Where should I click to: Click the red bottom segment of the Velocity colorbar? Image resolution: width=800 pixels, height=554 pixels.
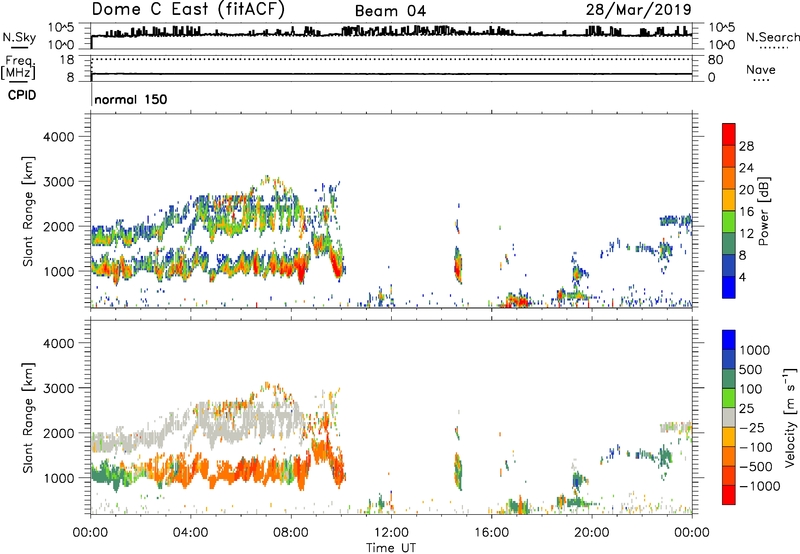[729, 495]
